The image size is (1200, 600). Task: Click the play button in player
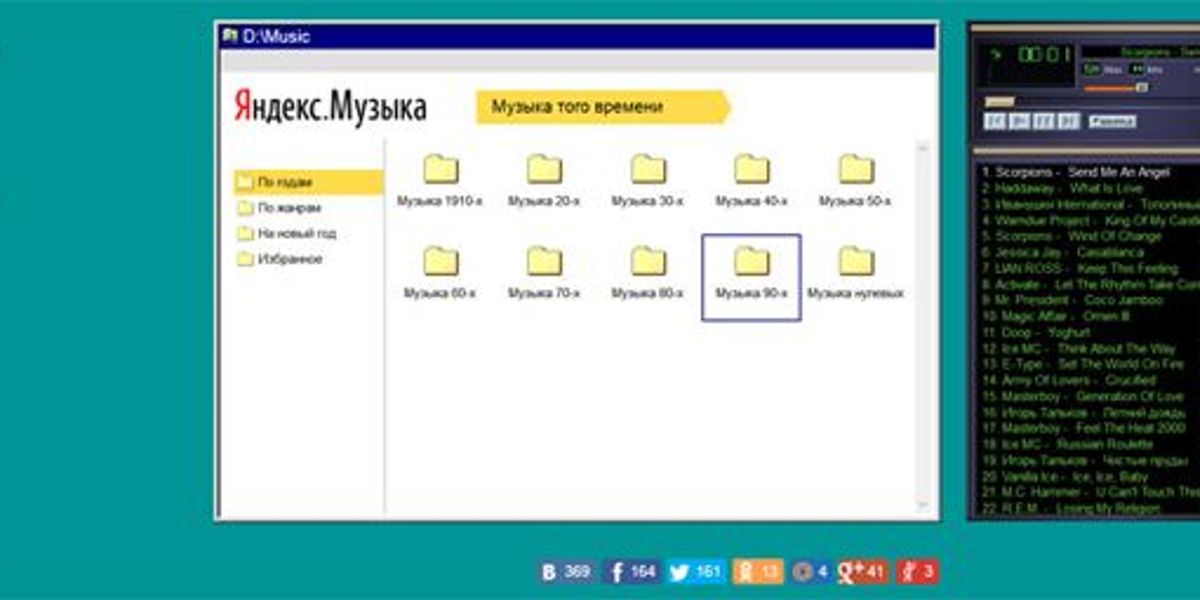point(1019,121)
